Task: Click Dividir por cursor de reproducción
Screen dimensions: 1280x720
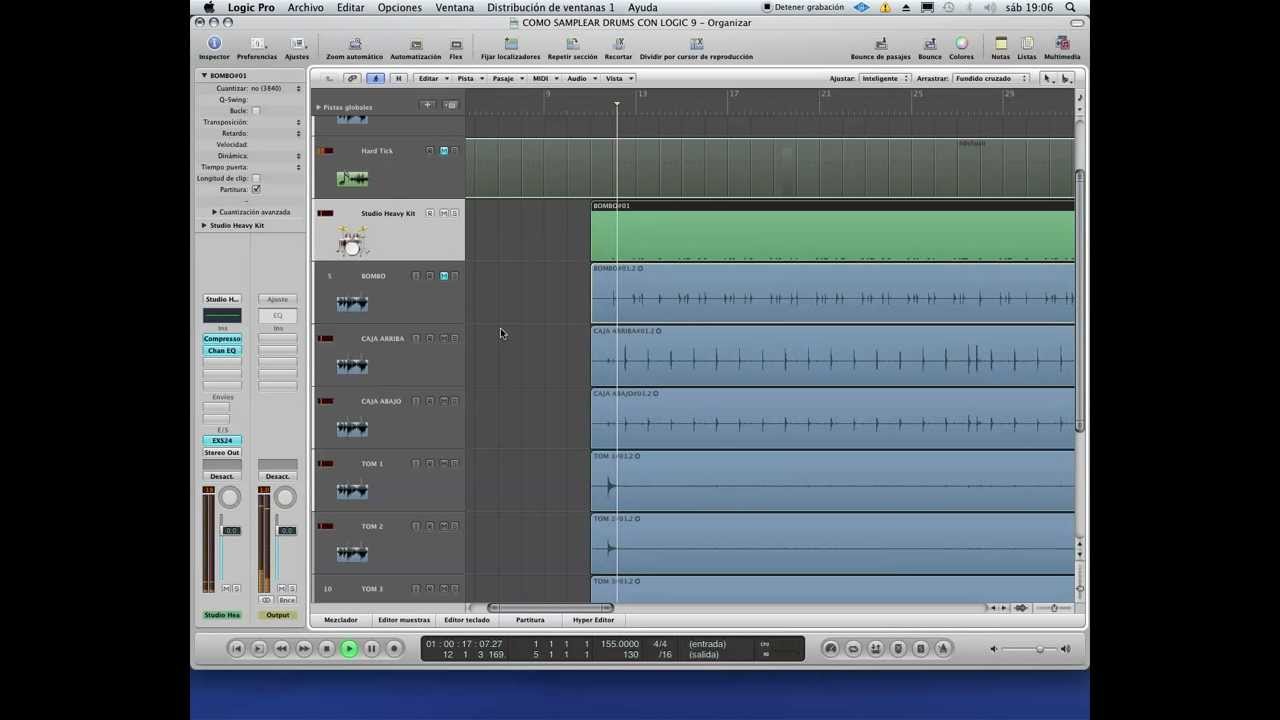Action: click(696, 44)
